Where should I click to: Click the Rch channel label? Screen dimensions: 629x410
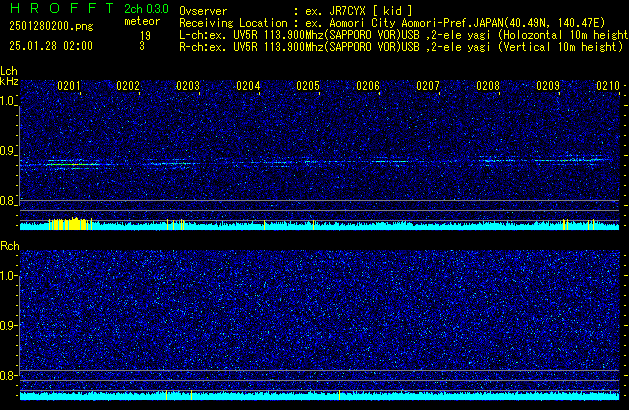(10, 246)
